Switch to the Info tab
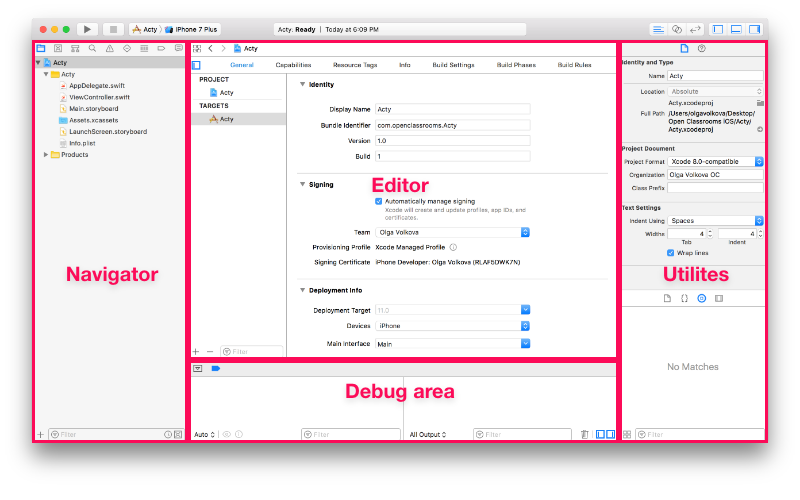This screenshot has width=800, height=500. [405, 65]
